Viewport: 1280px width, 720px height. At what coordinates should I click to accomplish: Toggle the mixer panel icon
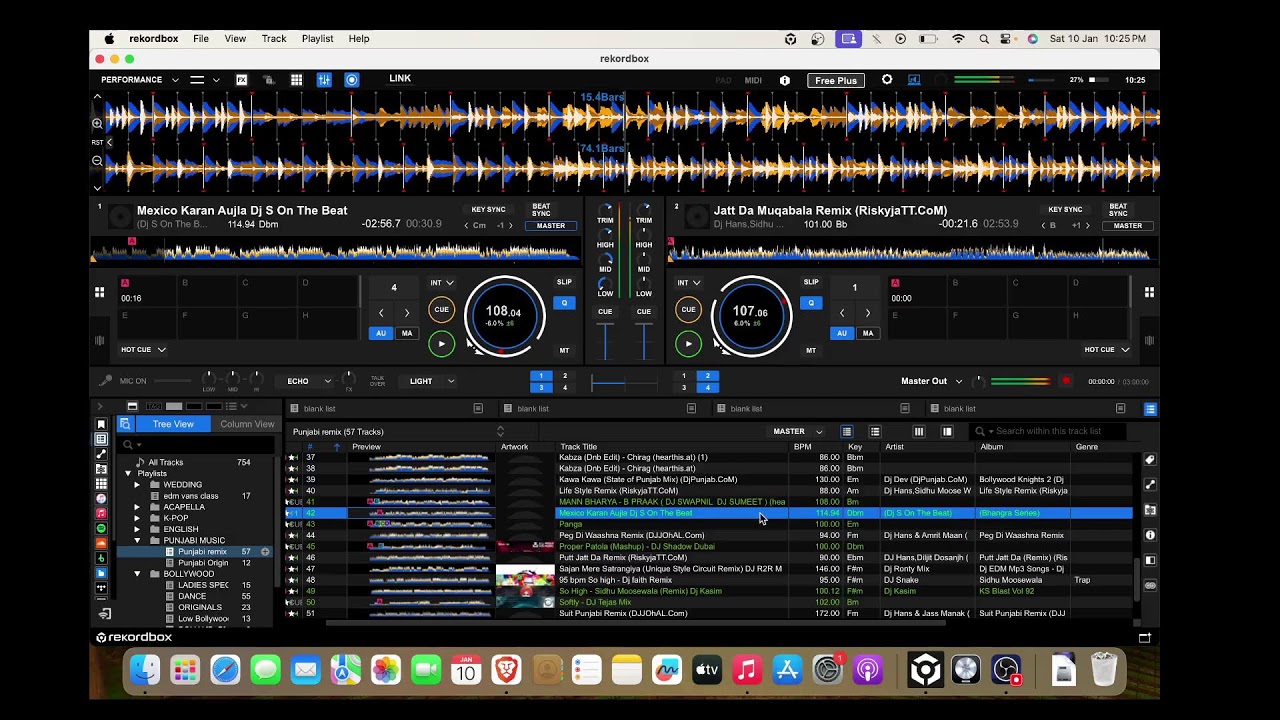(324, 80)
